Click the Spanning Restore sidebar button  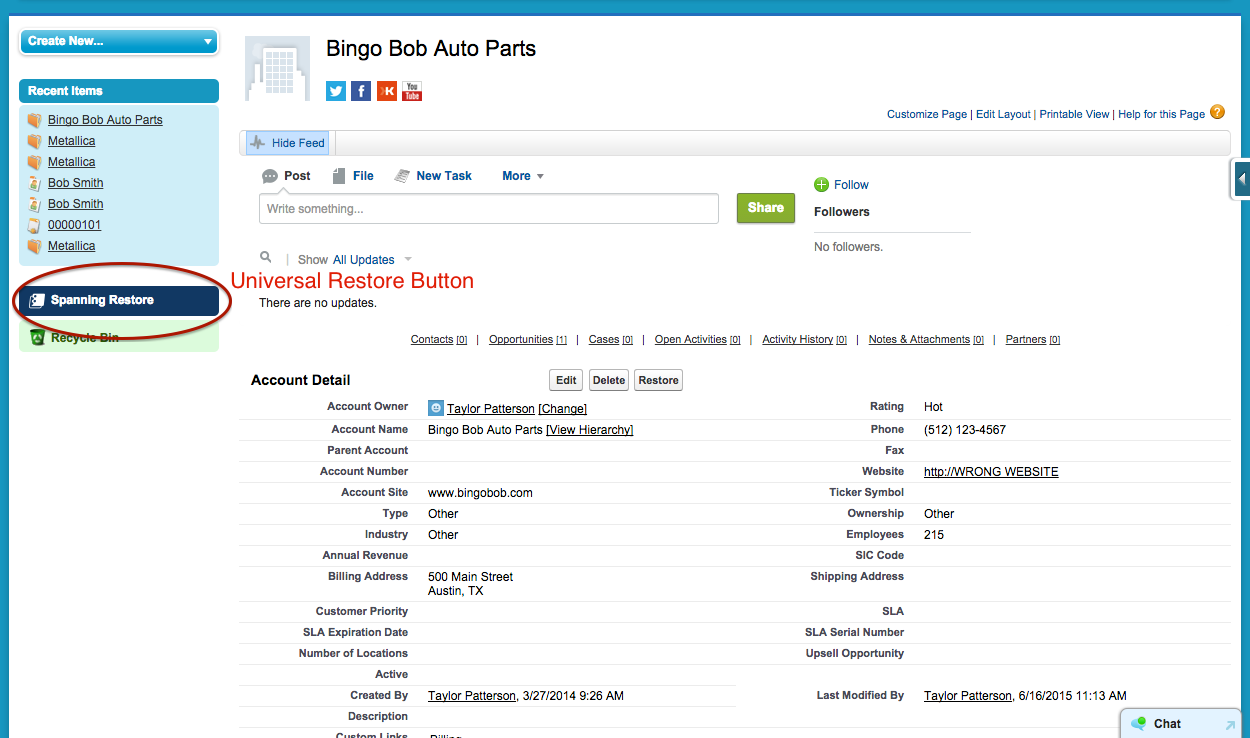click(119, 300)
